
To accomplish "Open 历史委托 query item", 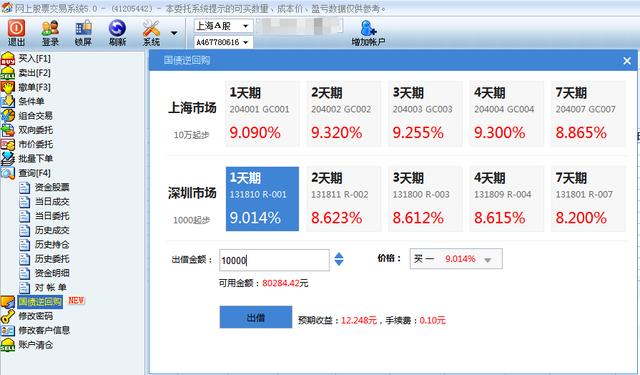I will [52, 259].
